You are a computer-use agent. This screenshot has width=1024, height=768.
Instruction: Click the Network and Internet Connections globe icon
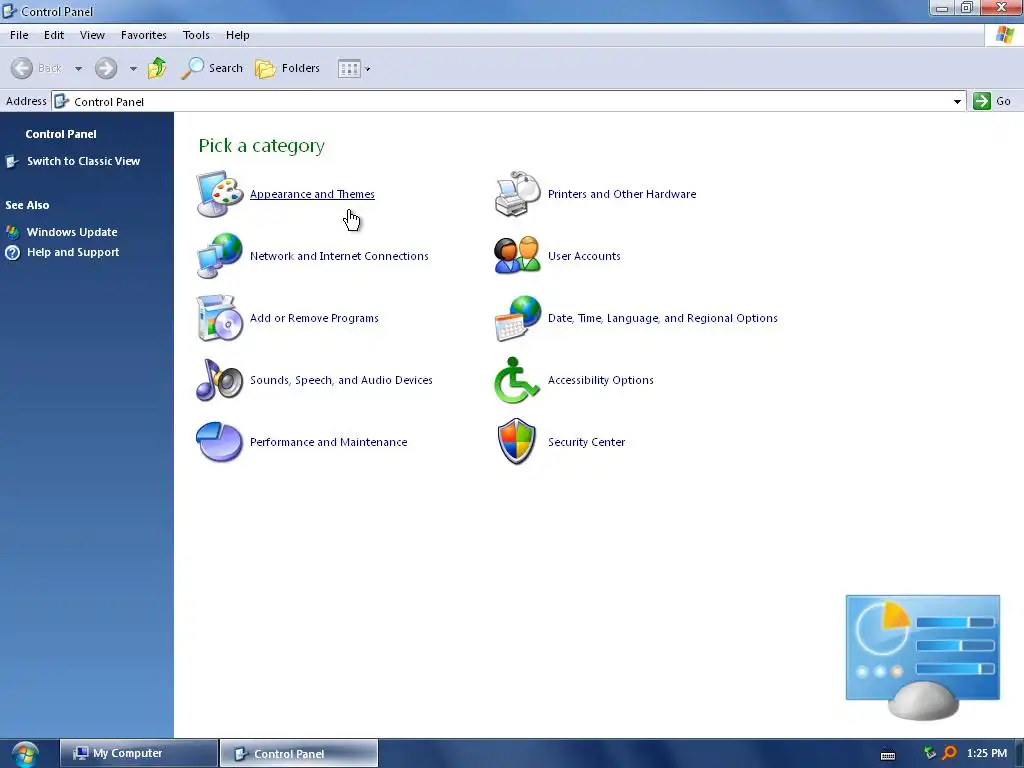pos(219,255)
